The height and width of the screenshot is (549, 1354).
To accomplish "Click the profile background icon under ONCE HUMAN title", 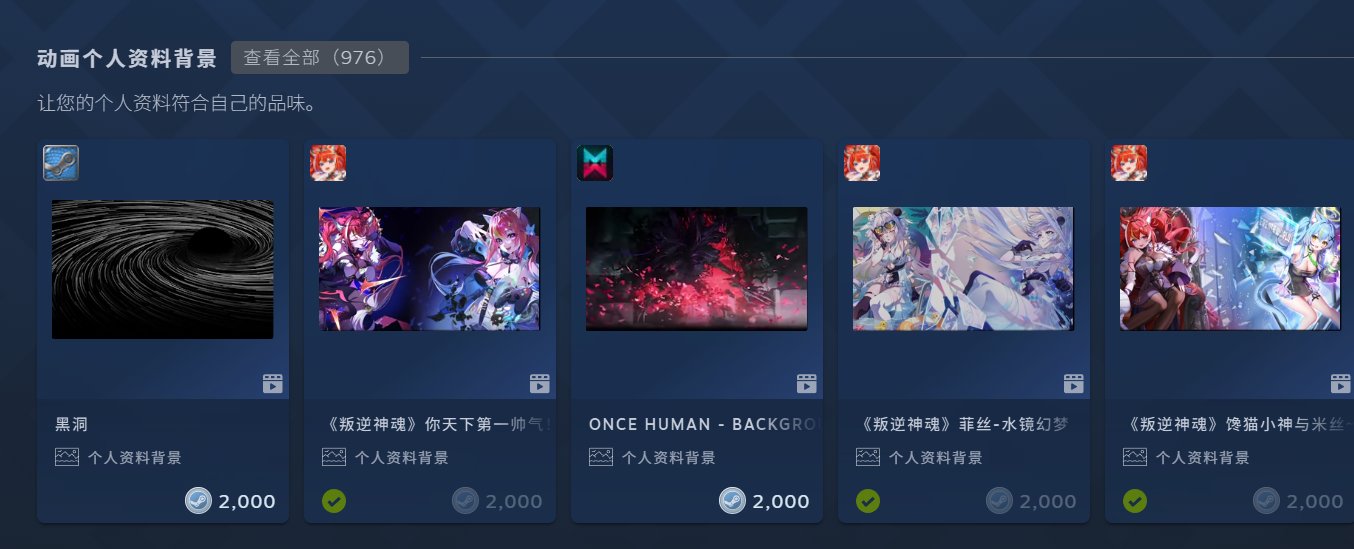I will 601,457.
